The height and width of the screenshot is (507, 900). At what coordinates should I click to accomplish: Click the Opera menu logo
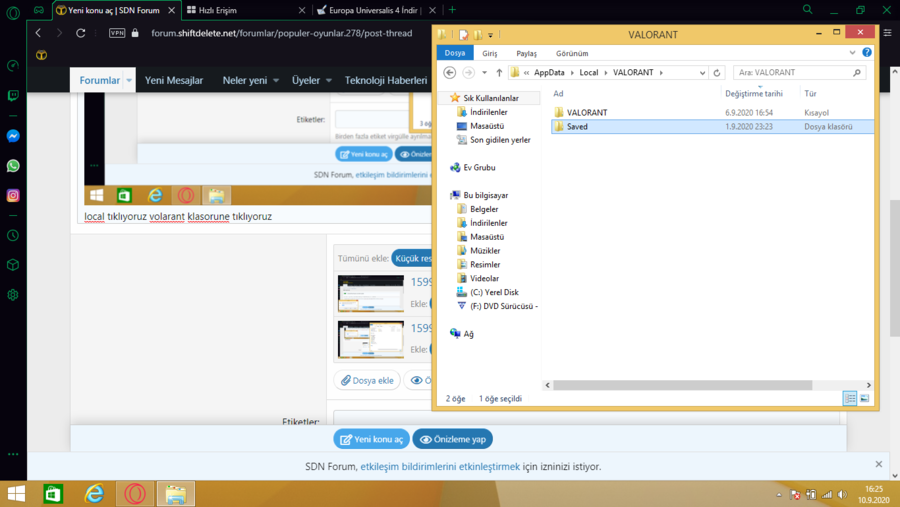(13, 13)
